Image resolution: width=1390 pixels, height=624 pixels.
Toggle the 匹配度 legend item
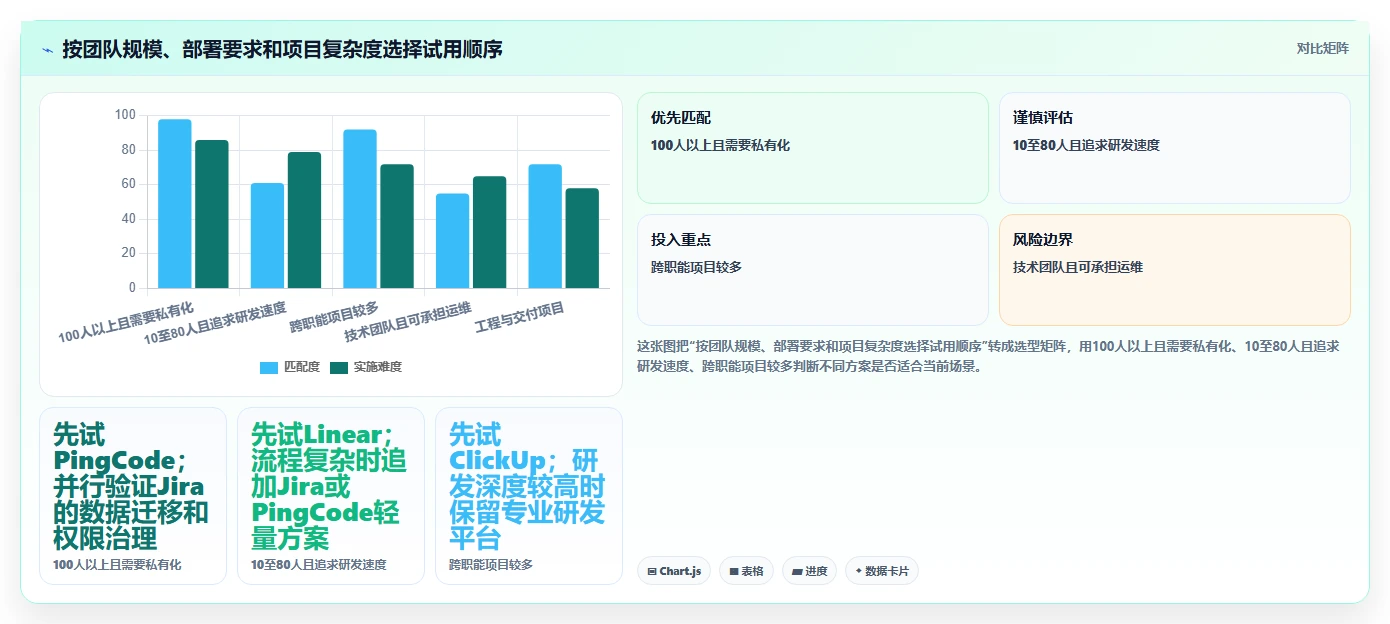pyautogui.click(x=290, y=367)
